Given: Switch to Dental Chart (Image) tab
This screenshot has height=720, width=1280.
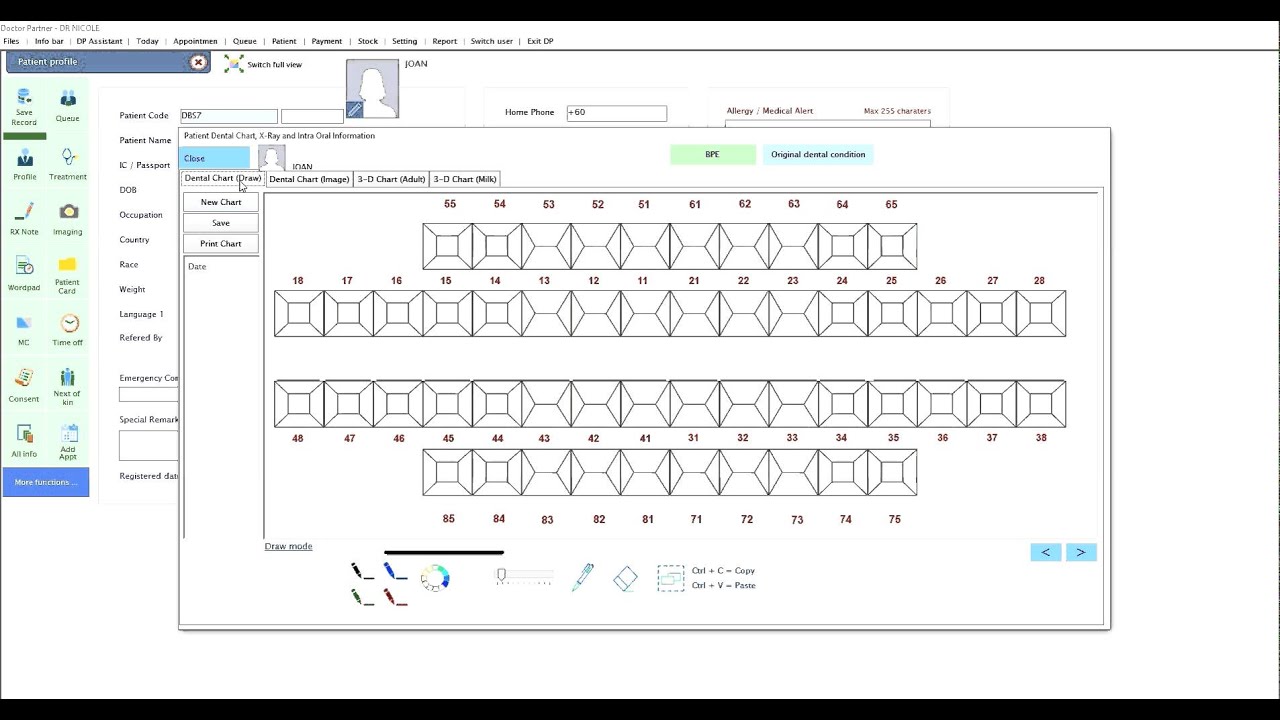Looking at the screenshot, I should (x=309, y=179).
